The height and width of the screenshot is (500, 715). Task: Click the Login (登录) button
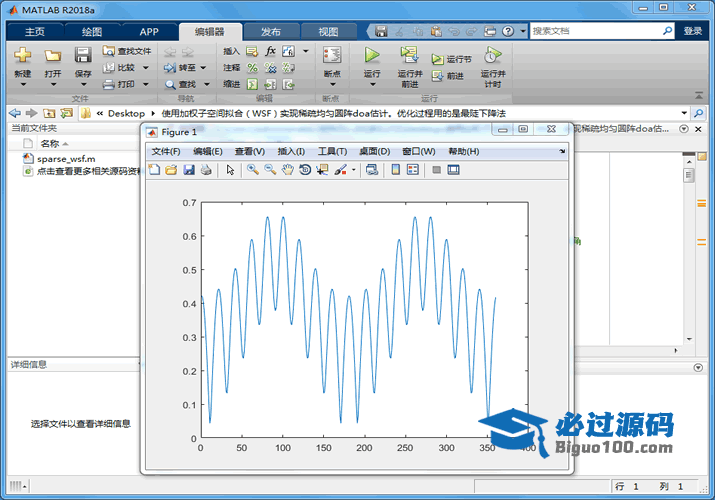tap(692, 31)
